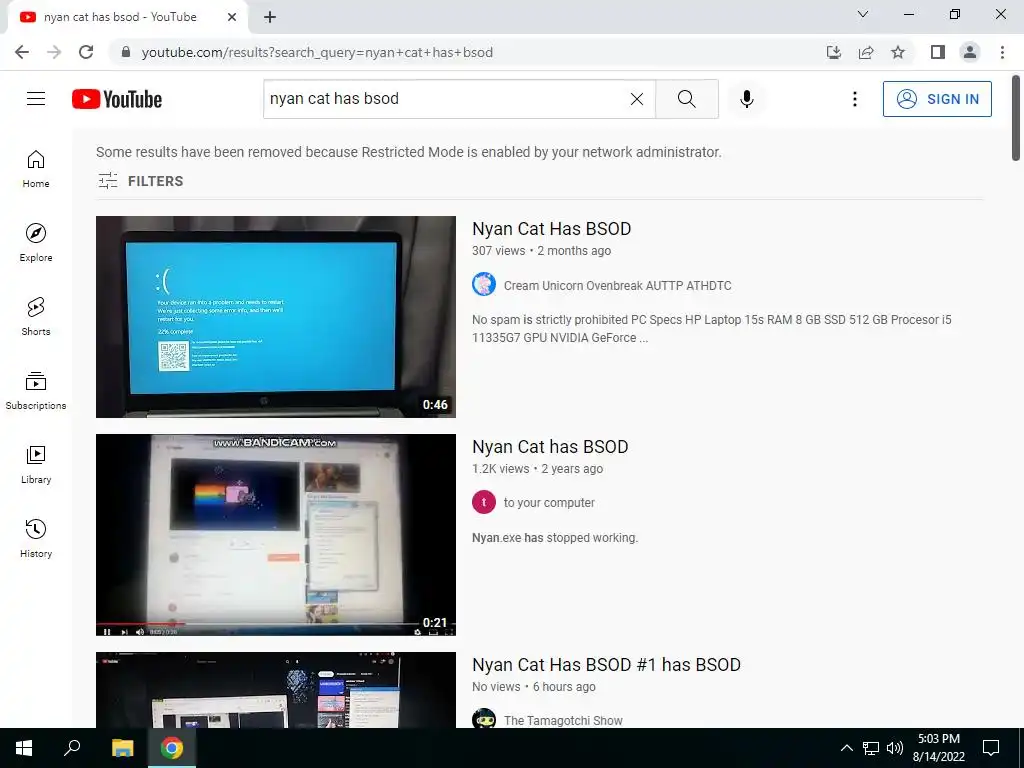Share this page icon
Screen dimensions: 1024x768
point(866,52)
